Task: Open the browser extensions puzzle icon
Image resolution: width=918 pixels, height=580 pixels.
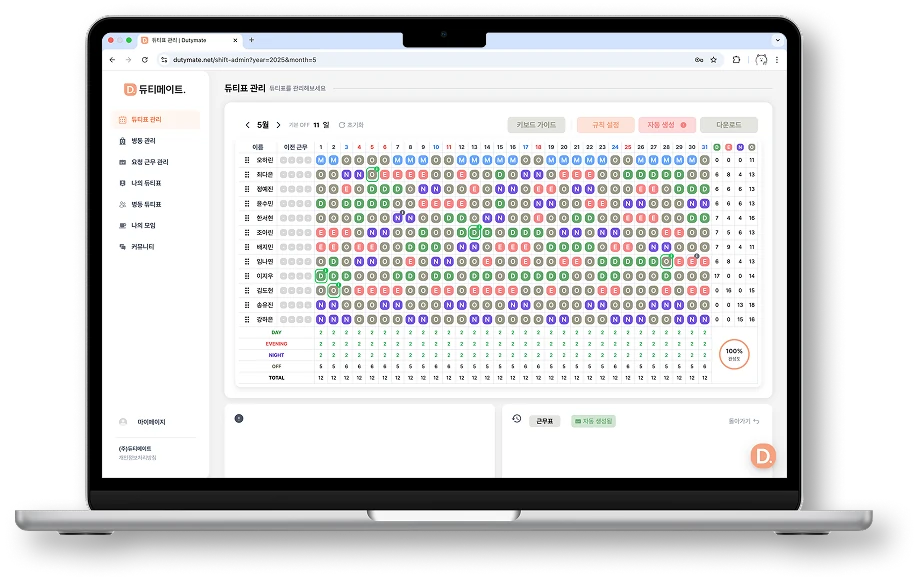Action: coord(737,60)
